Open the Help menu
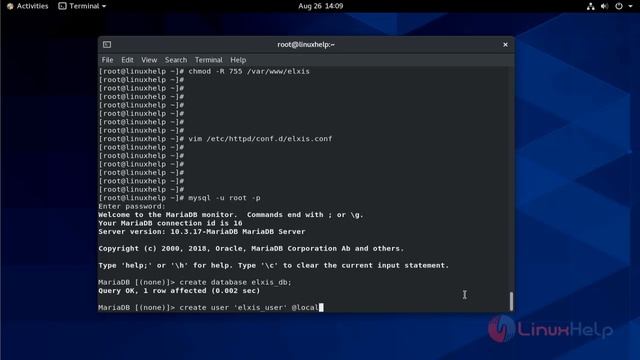 point(238,60)
